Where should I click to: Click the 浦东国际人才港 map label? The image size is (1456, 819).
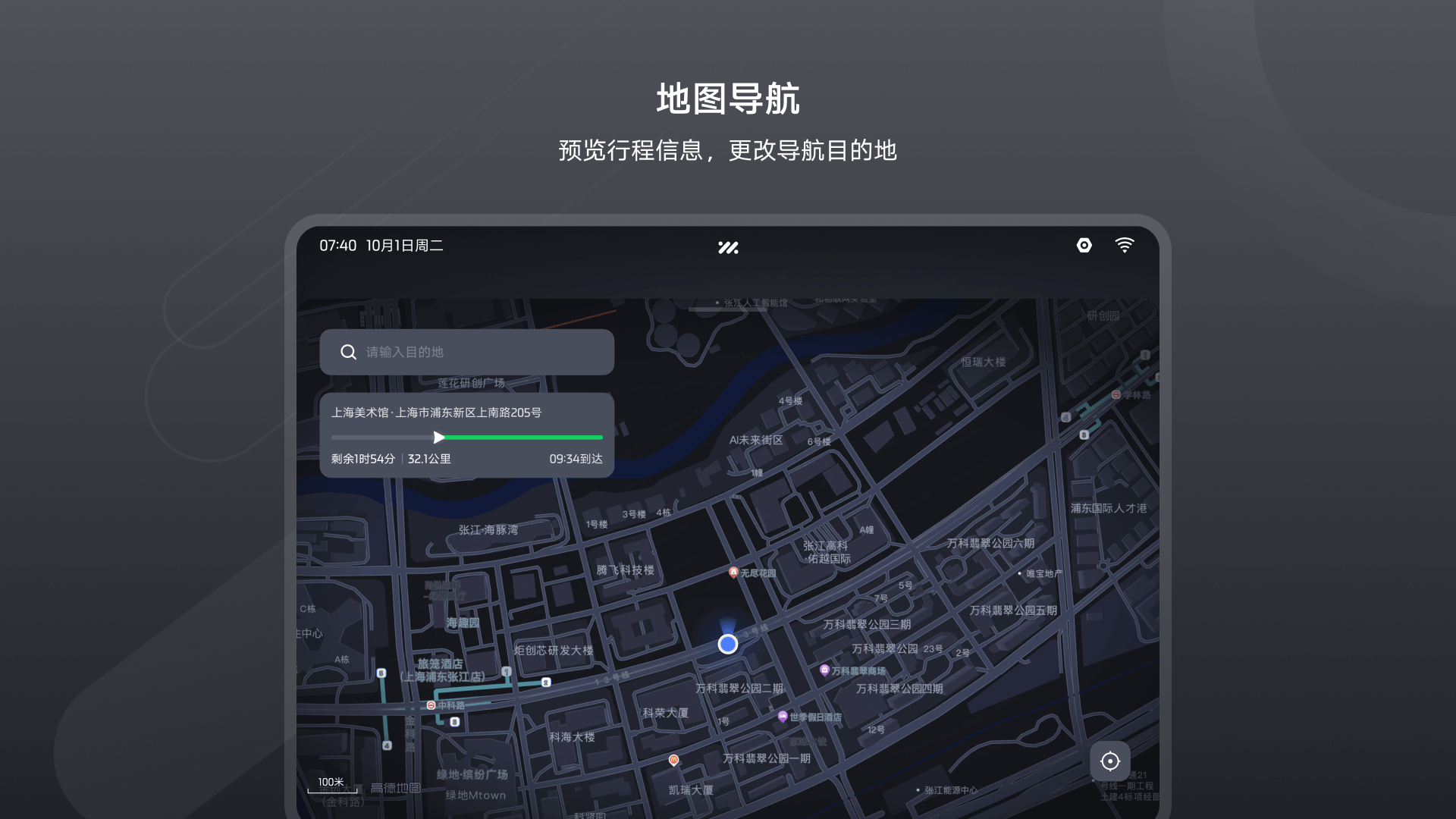tap(1109, 508)
